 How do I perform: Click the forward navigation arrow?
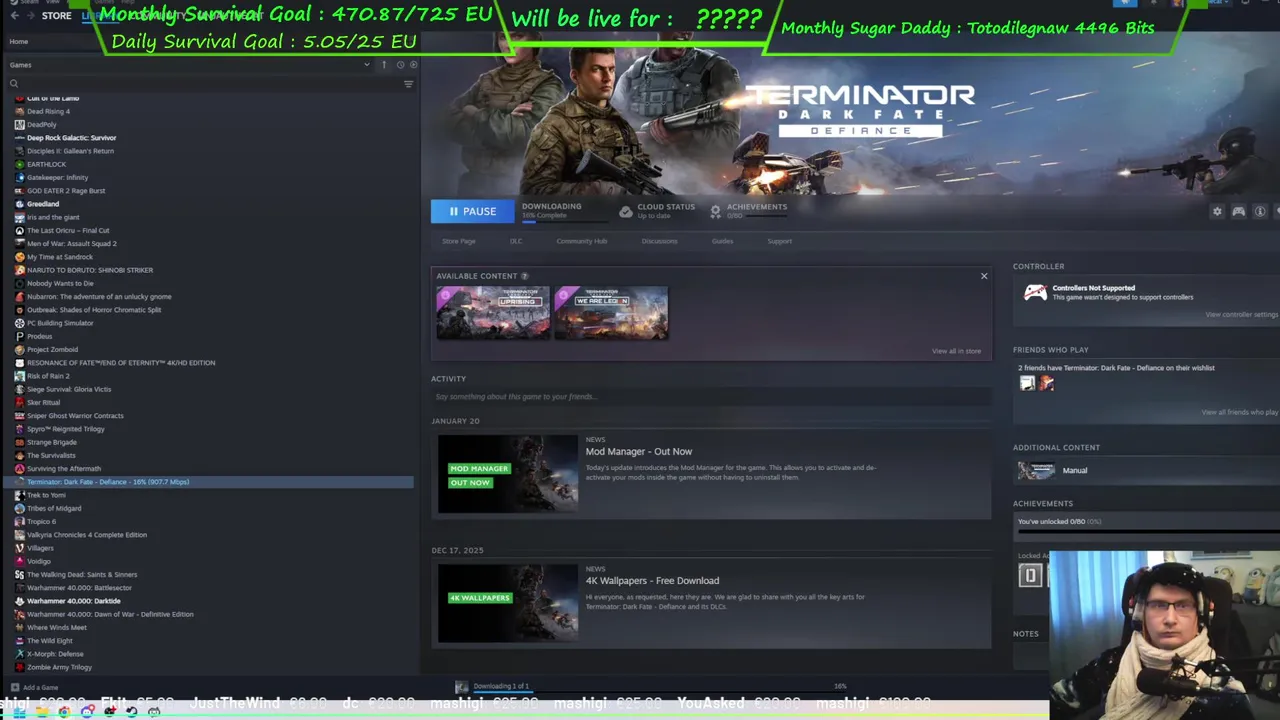click(x=30, y=15)
